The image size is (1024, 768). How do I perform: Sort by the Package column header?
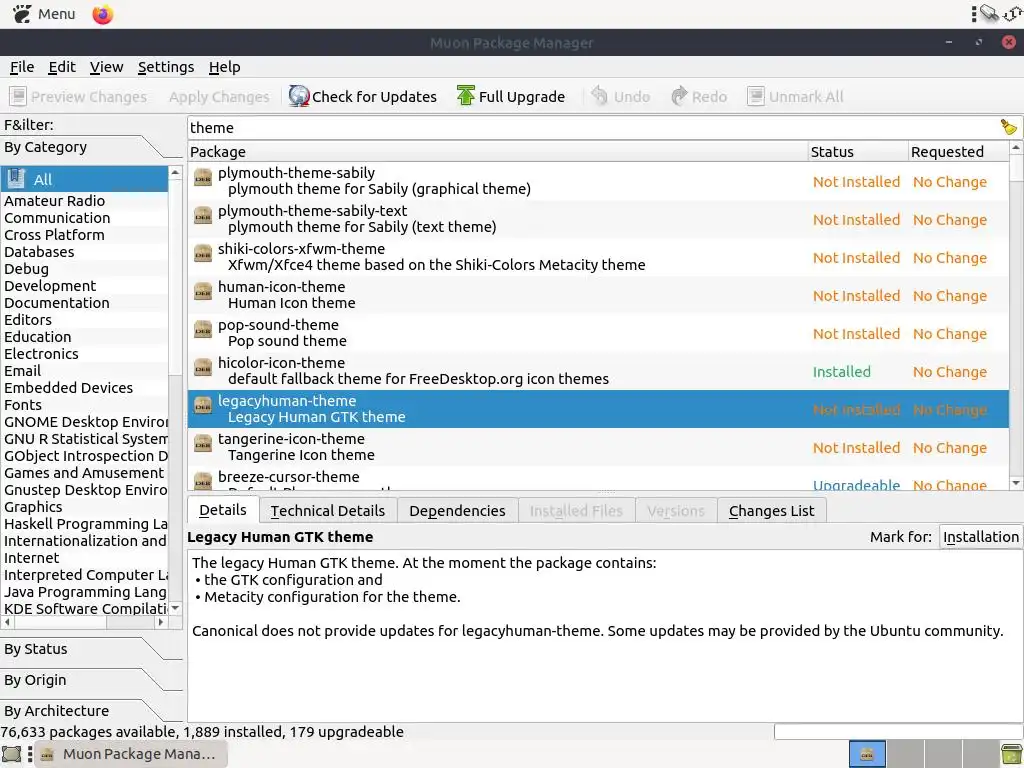click(498, 152)
